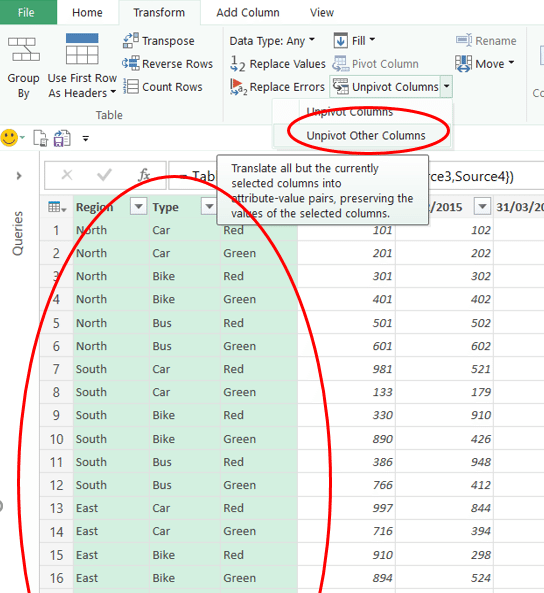Click the Rename column command
The image size is (544, 593).
coord(486,40)
